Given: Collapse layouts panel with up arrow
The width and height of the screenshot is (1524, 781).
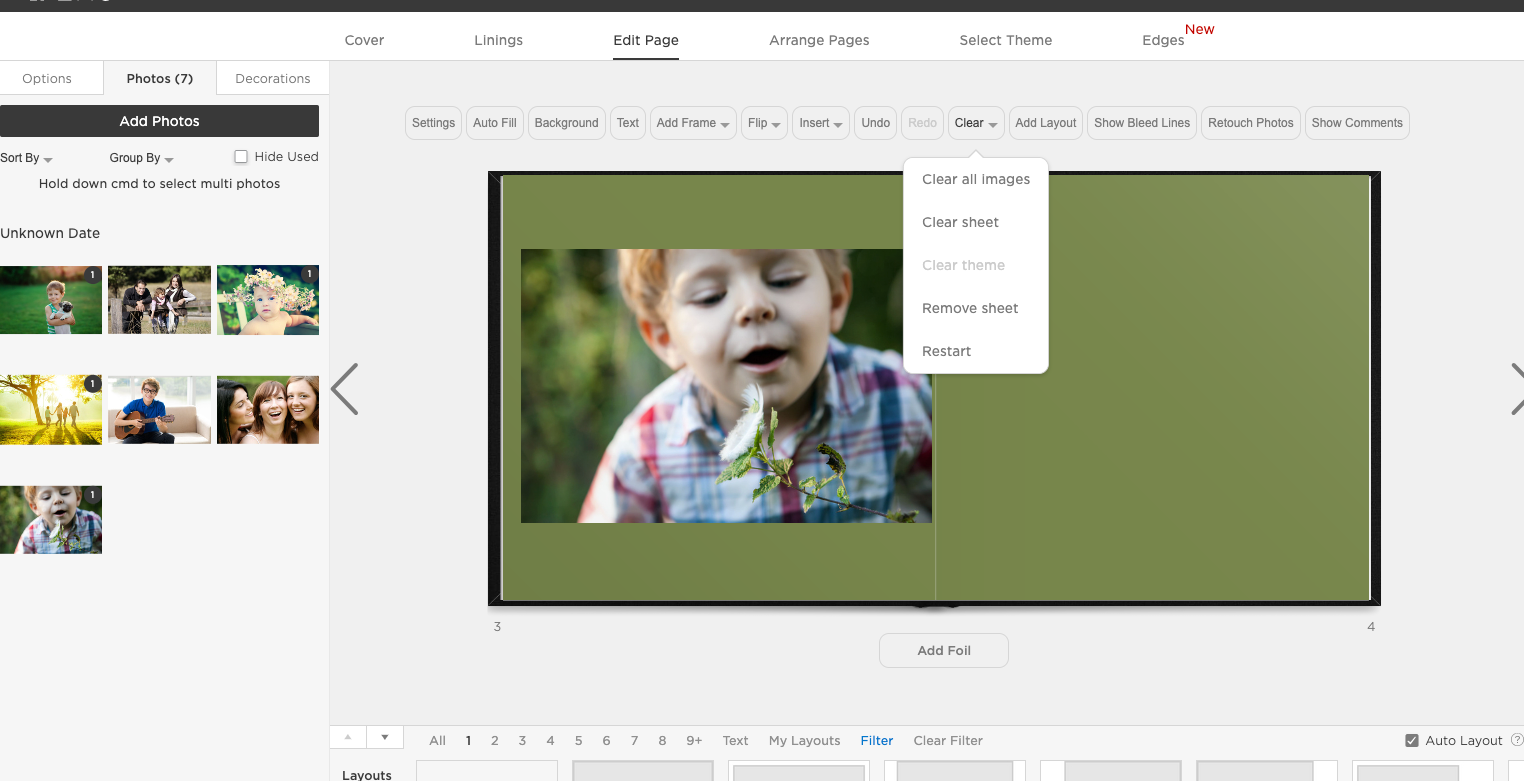Looking at the screenshot, I should click(348, 738).
